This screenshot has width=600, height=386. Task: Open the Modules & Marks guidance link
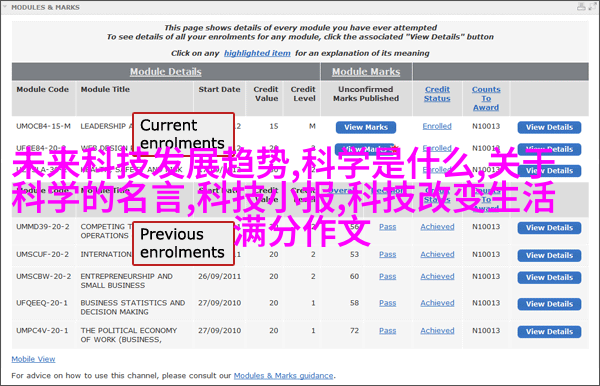pyautogui.click(x=284, y=376)
